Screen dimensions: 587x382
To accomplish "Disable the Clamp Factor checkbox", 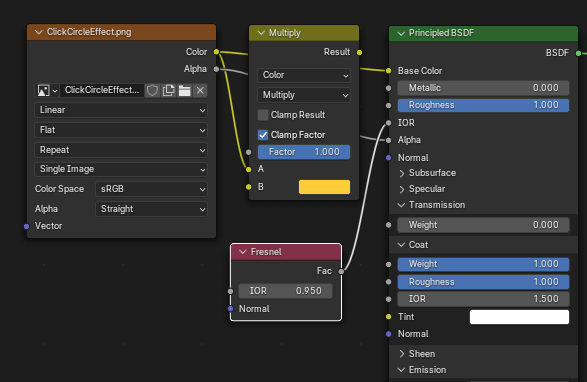I will click(263, 135).
